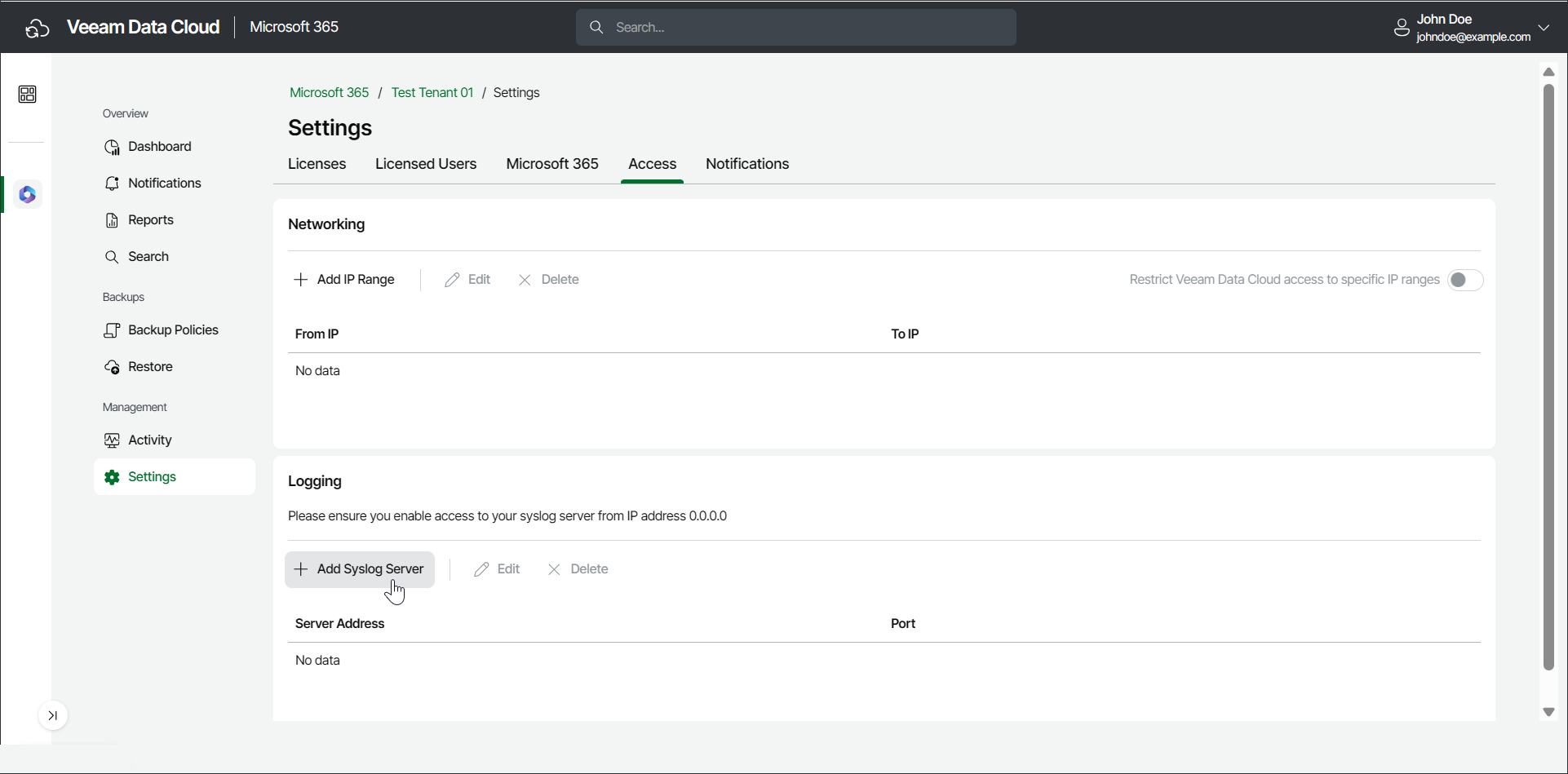The width and height of the screenshot is (1568, 774).
Task: Focus the top Search input field
Action: 796,28
